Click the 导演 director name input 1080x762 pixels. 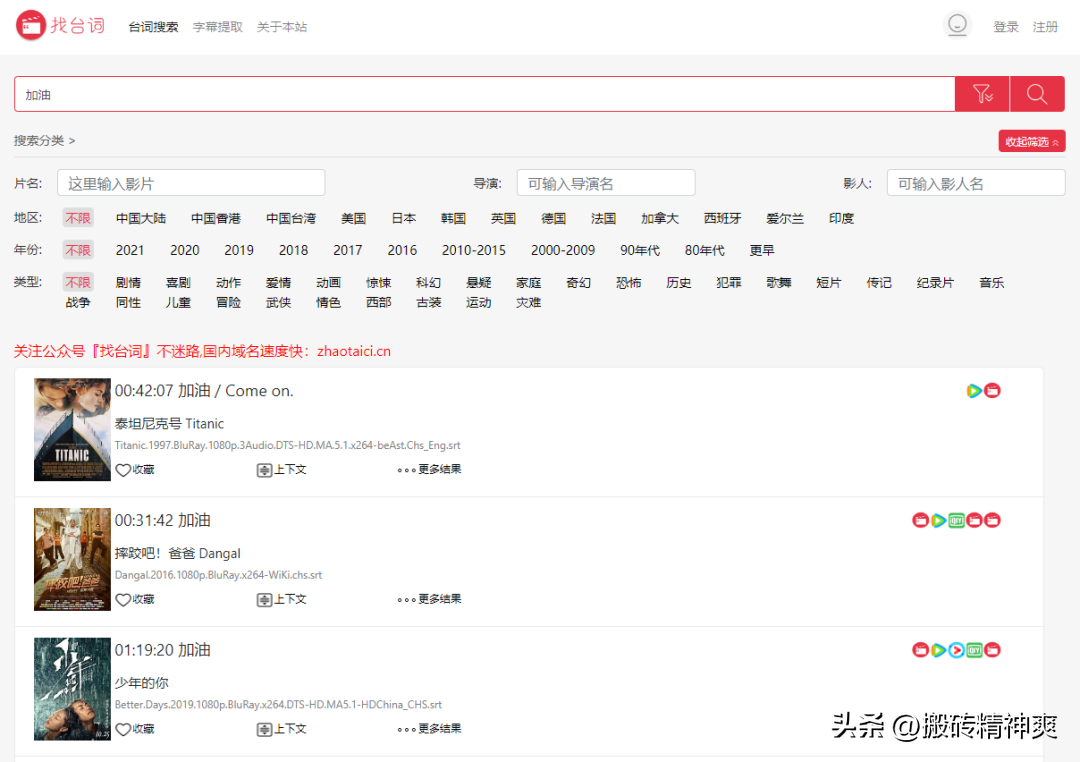point(605,183)
